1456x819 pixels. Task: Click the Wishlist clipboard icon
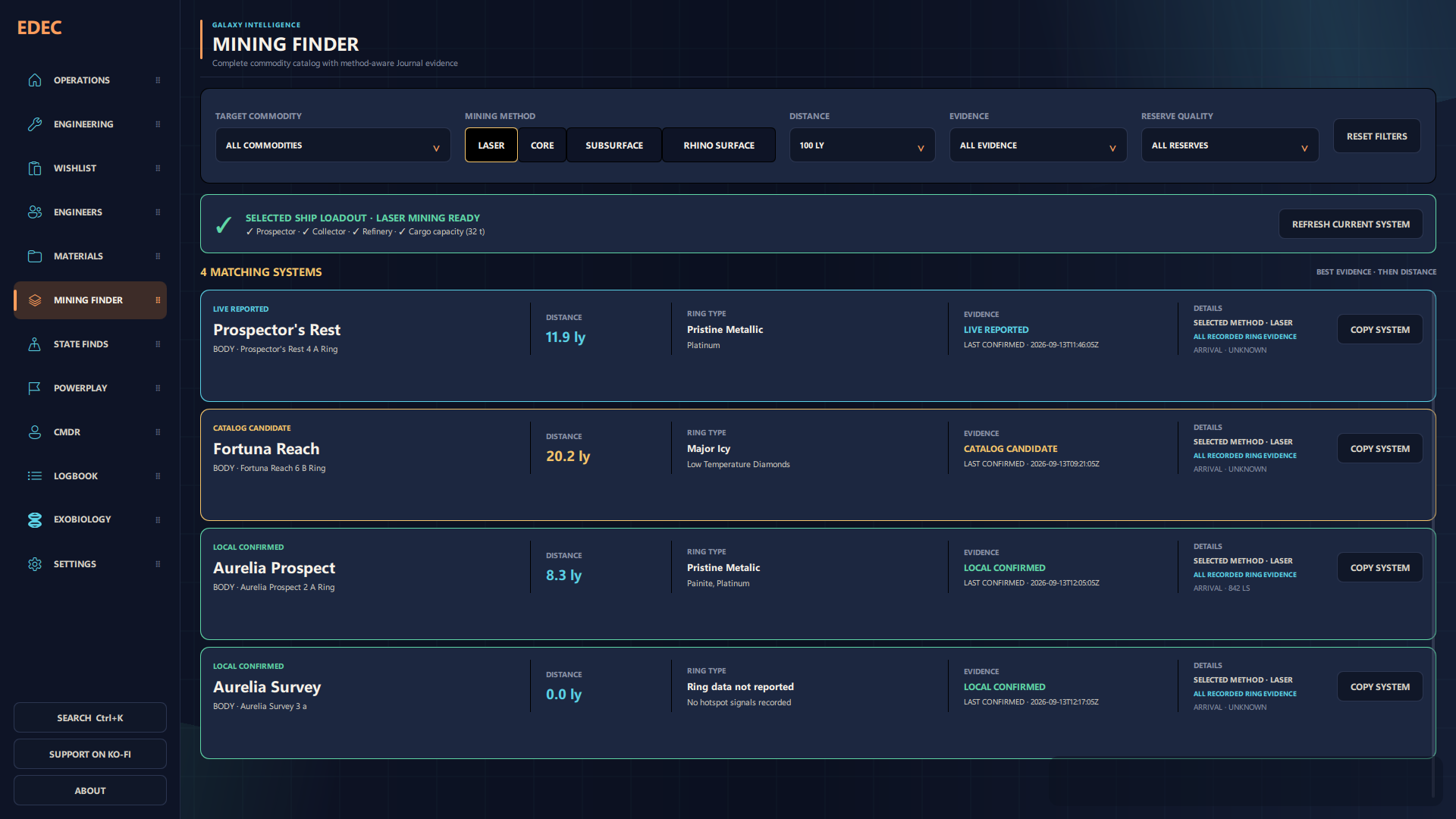click(35, 168)
